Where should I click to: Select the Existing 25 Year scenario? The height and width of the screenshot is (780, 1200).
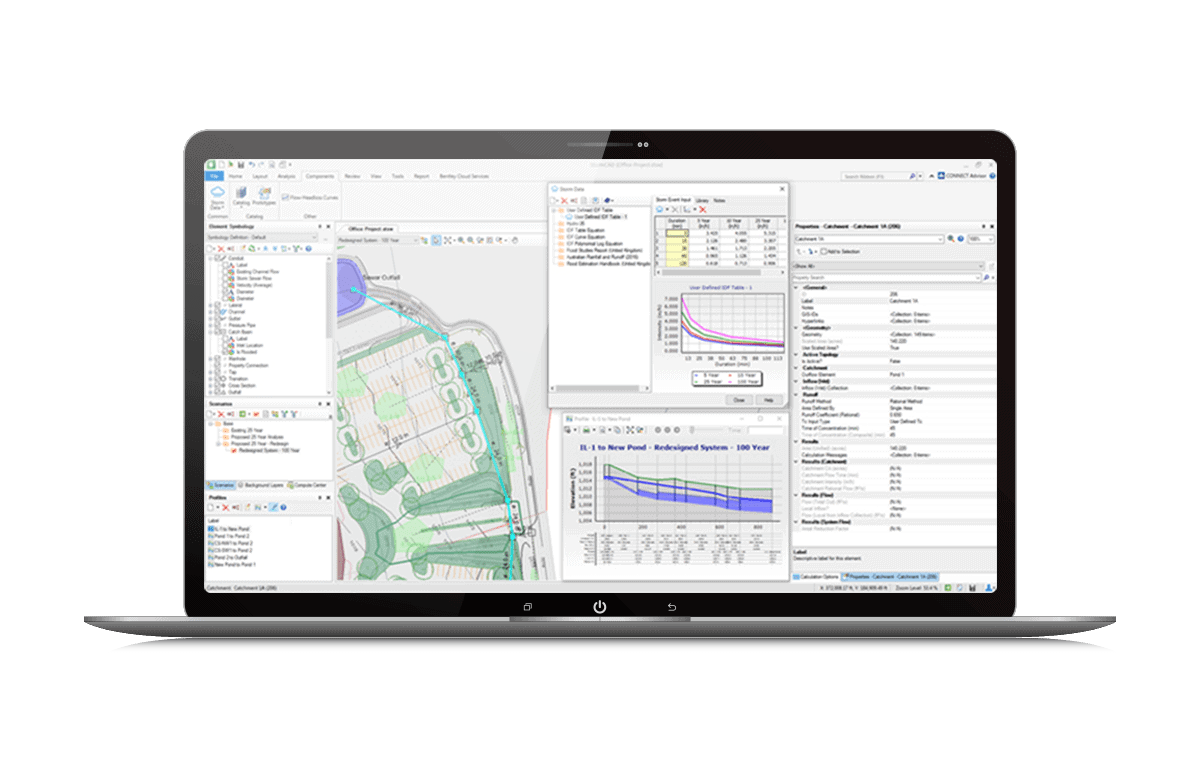(246, 429)
